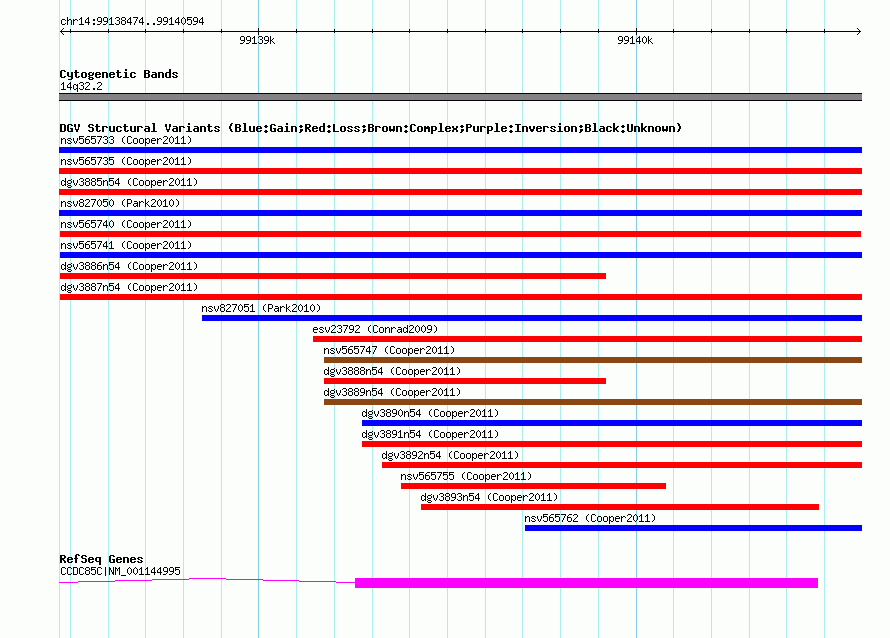The image size is (890, 638).
Task: Select the nsv565740 (Cooper2011) label
Action: click(x=126, y=224)
